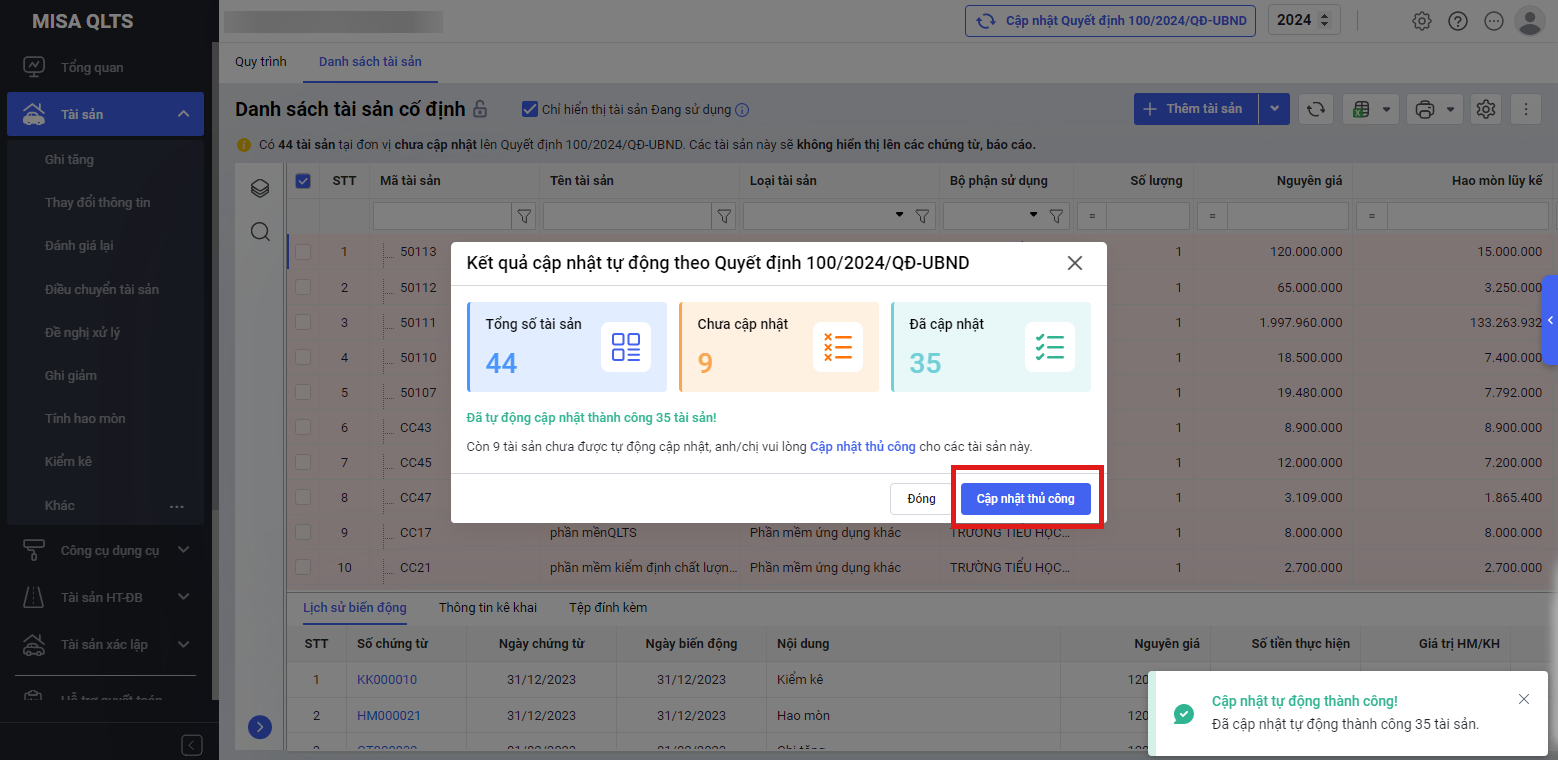The height and width of the screenshot is (760, 1558).
Task: Click the search magnifier left of table
Action: (260, 232)
